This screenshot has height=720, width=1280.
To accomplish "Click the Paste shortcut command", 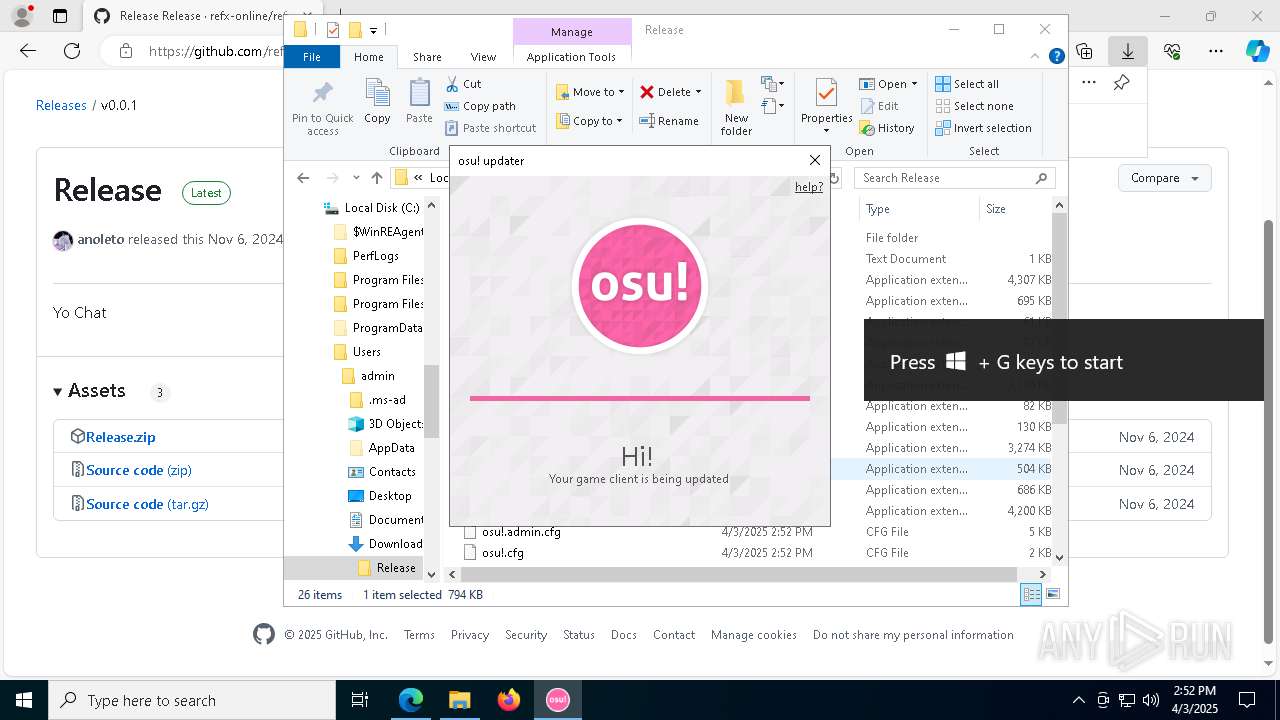I will pyautogui.click(x=491, y=128).
